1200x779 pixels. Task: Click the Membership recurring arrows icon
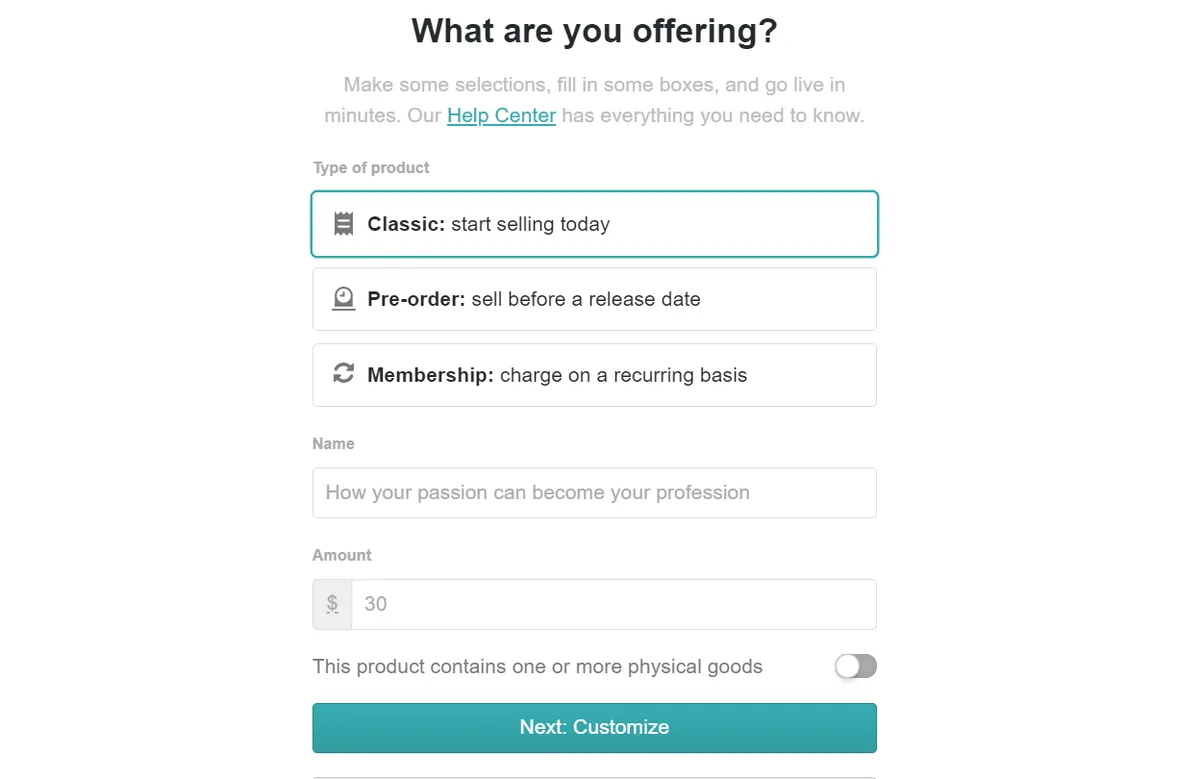(343, 374)
